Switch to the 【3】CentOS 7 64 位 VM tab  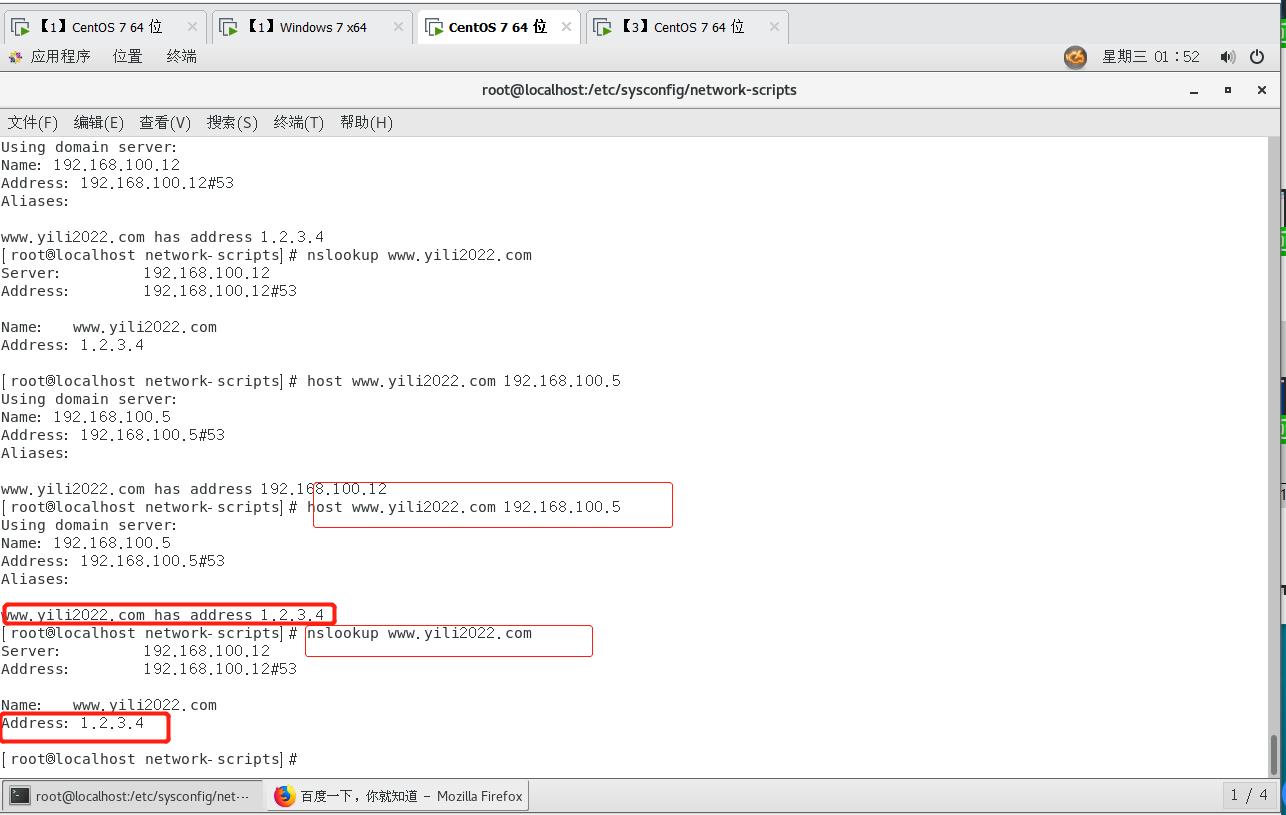coord(687,27)
